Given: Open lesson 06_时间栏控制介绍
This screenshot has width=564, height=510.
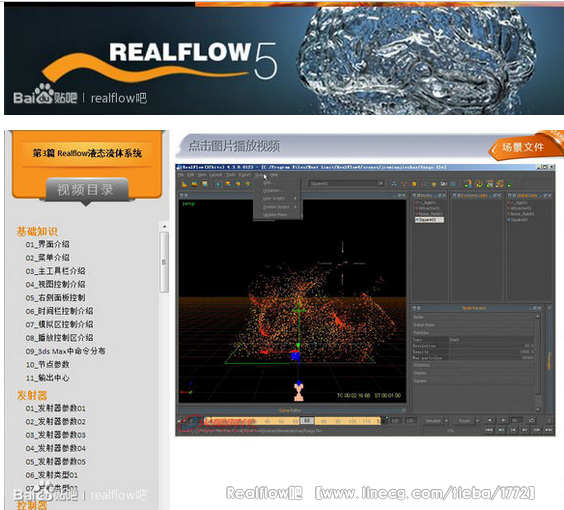Looking at the screenshot, I should pyautogui.click(x=59, y=311).
